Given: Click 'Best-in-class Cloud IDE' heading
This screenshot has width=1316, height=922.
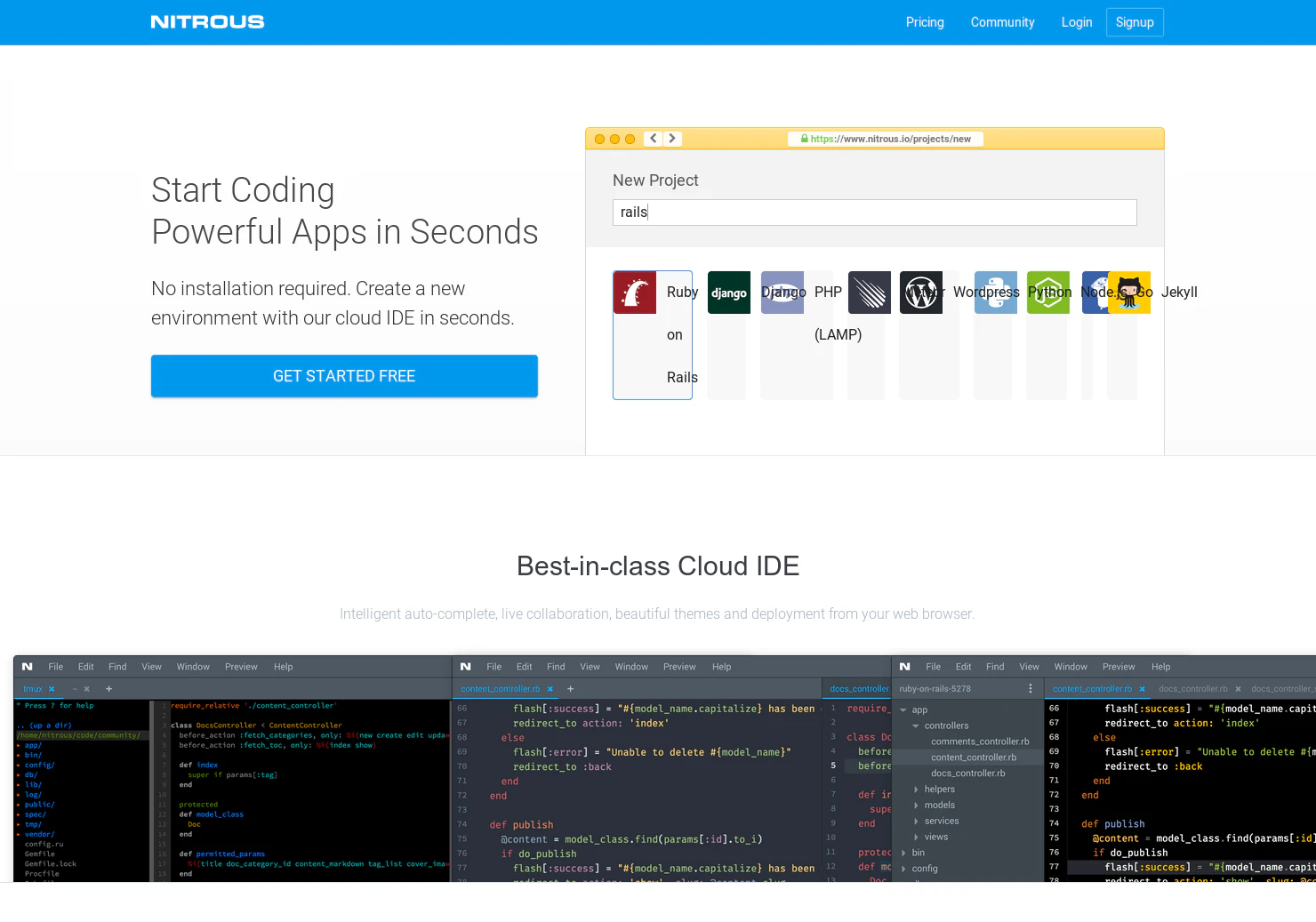Looking at the screenshot, I should (658, 566).
